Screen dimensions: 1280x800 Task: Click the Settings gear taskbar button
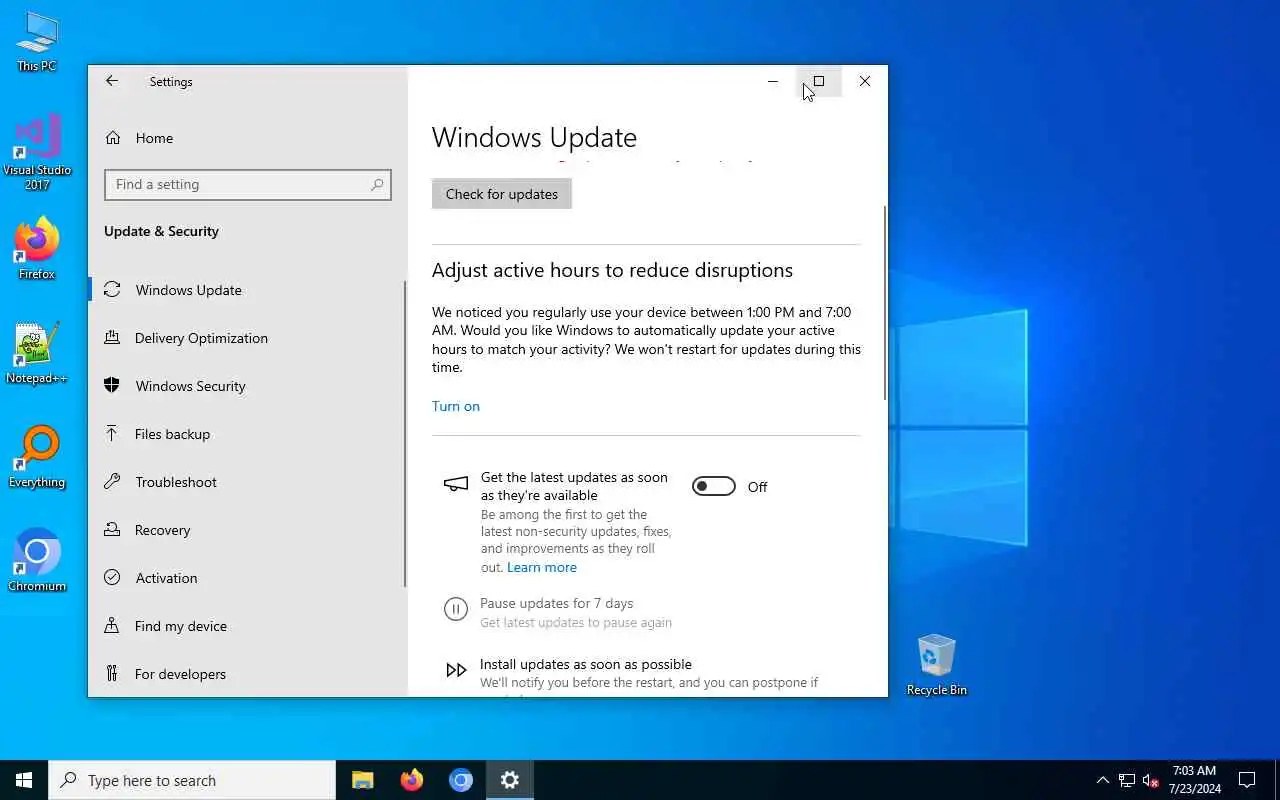(510, 780)
